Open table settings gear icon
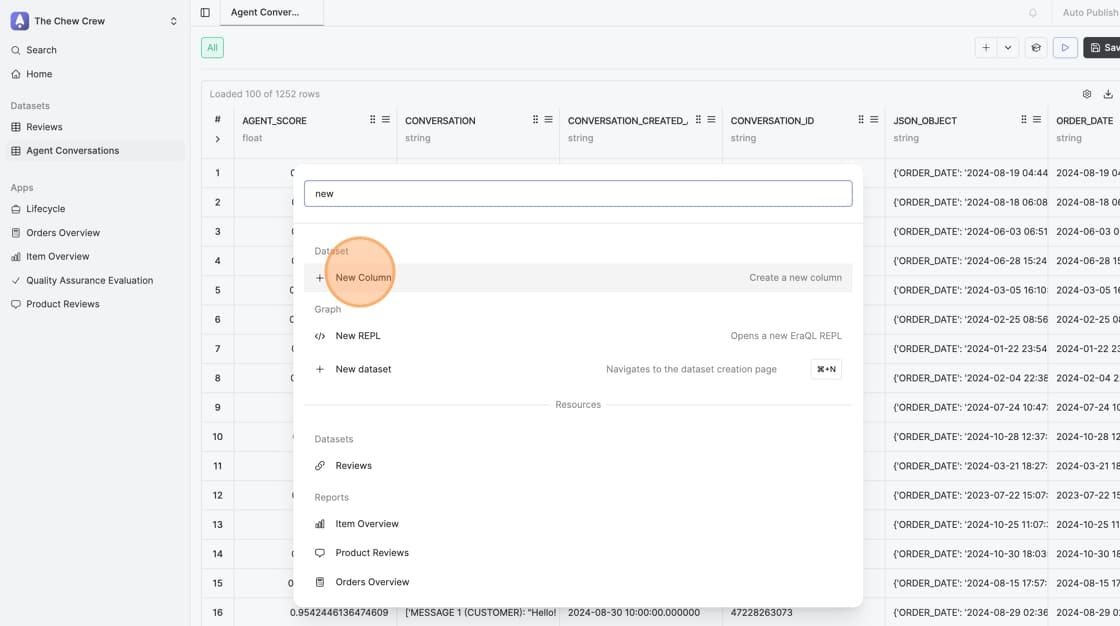The image size is (1120, 626). [x=1087, y=94]
